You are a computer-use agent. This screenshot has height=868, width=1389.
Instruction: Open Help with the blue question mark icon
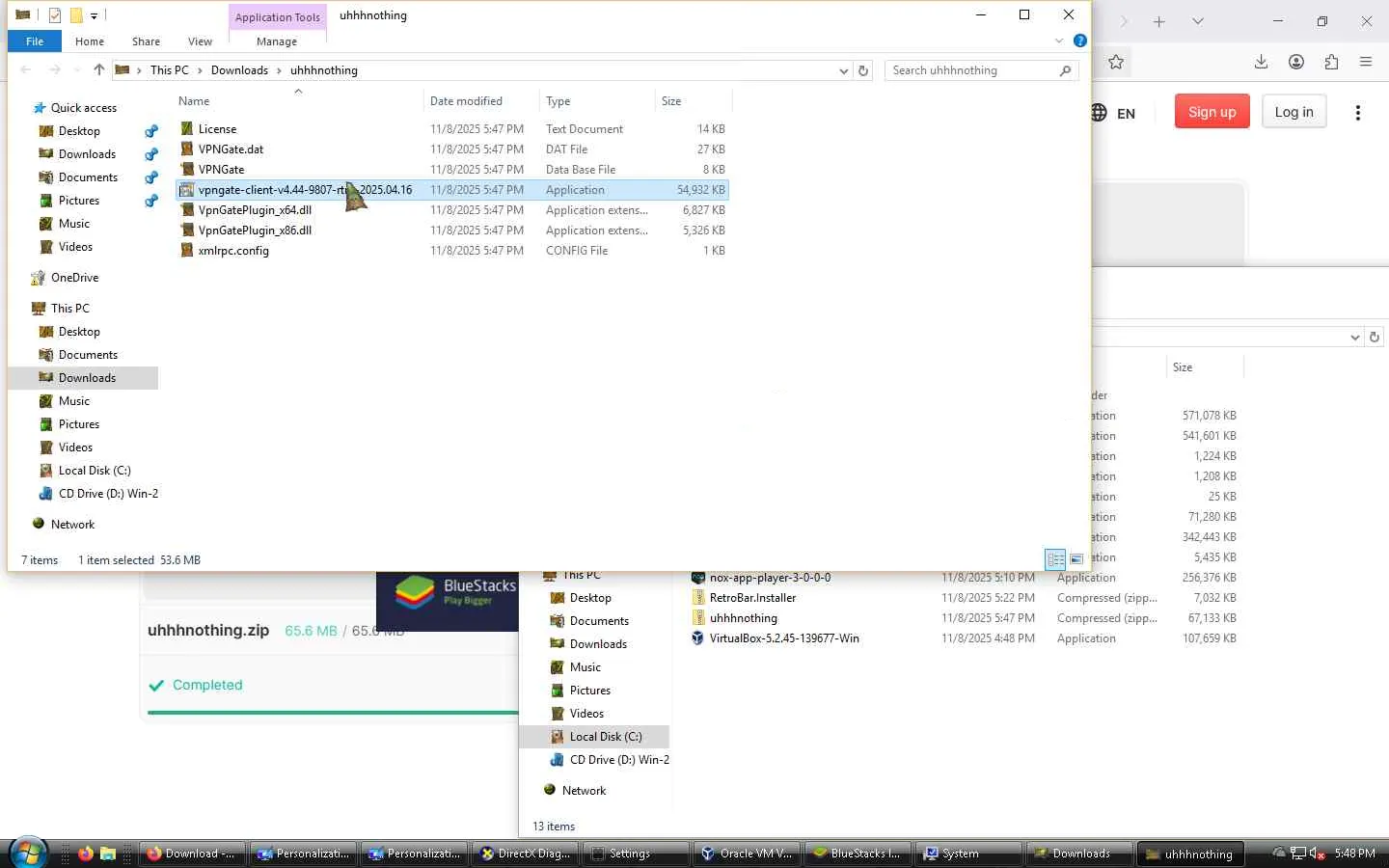point(1080,41)
